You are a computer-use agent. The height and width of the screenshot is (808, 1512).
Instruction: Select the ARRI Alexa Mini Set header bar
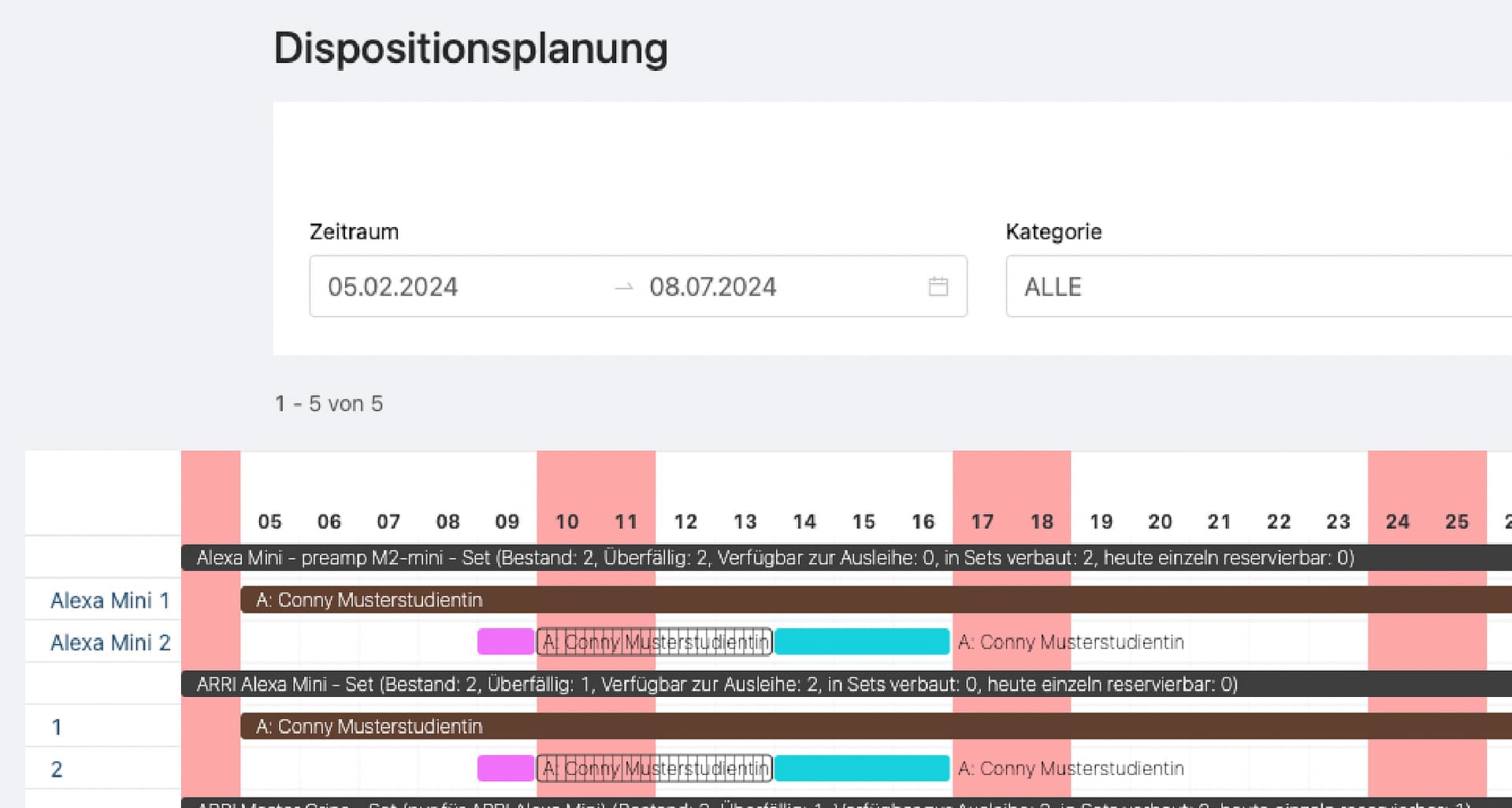[716, 684]
